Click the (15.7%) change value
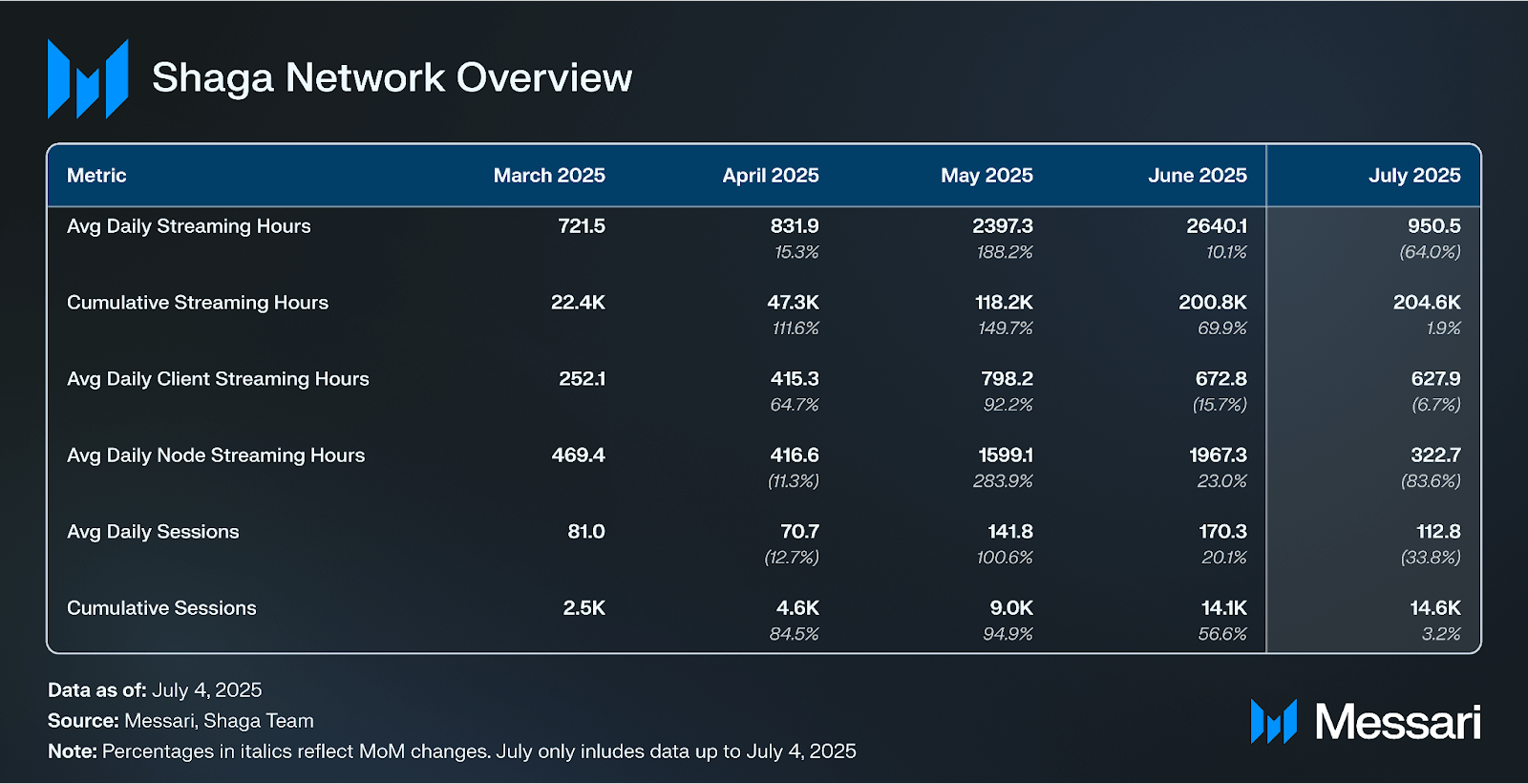The height and width of the screenshot is (784, 1528). tap(1220, 405)
